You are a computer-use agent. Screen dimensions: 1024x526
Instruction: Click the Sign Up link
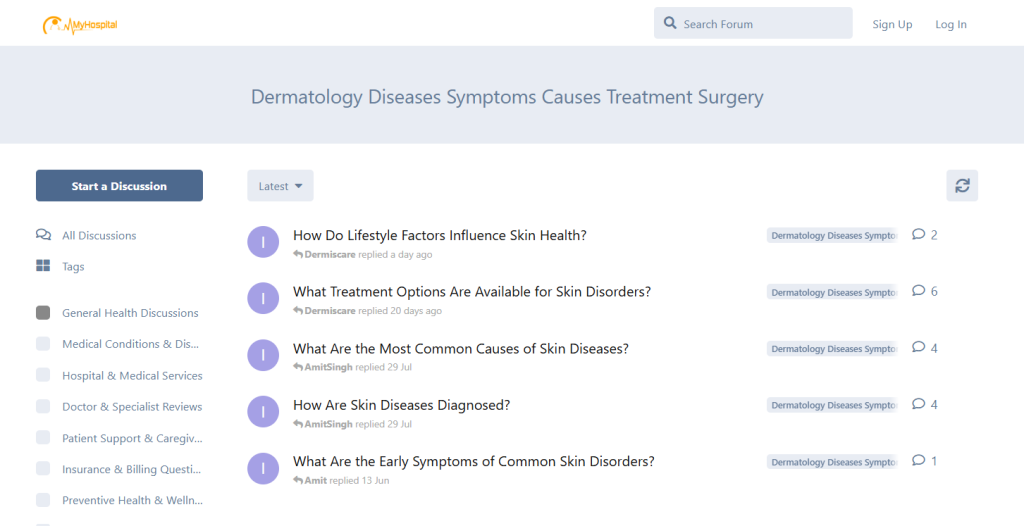click(892, 24)
